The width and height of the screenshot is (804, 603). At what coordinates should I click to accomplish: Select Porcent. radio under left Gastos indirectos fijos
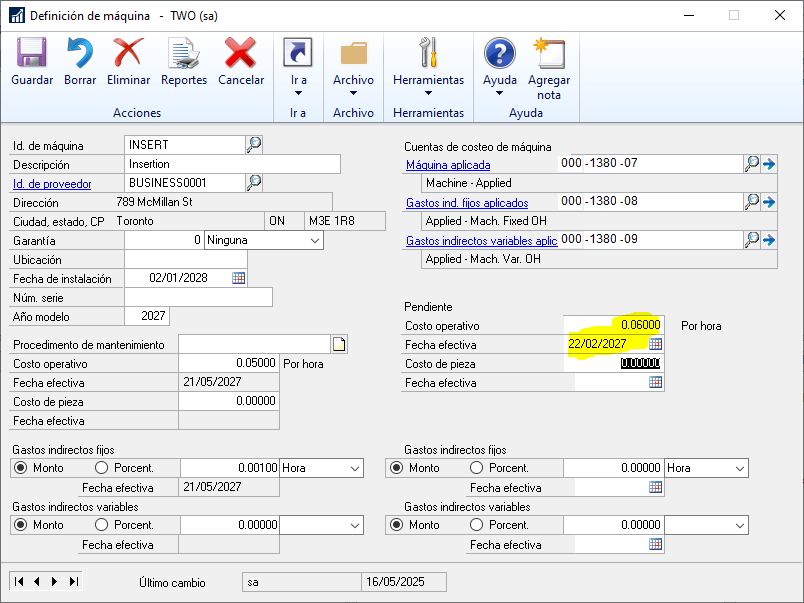(101, 468)
